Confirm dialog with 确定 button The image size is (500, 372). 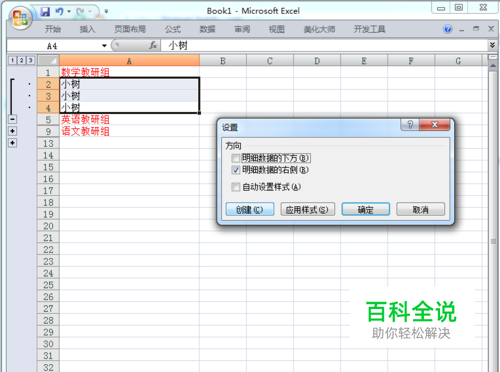(x=366, y=209)
